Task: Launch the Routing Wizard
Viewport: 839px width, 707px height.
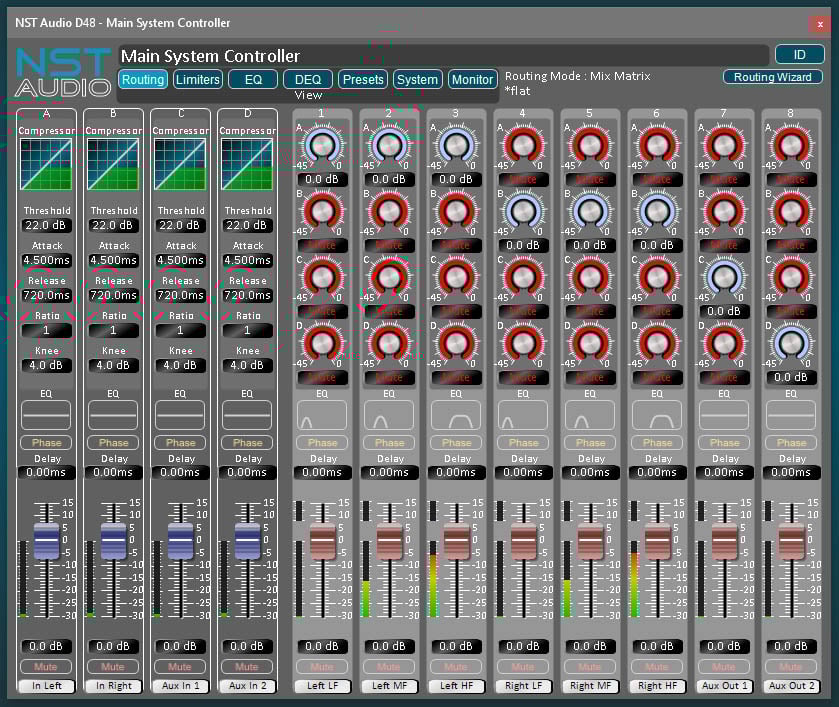Action: click(772, 76)
